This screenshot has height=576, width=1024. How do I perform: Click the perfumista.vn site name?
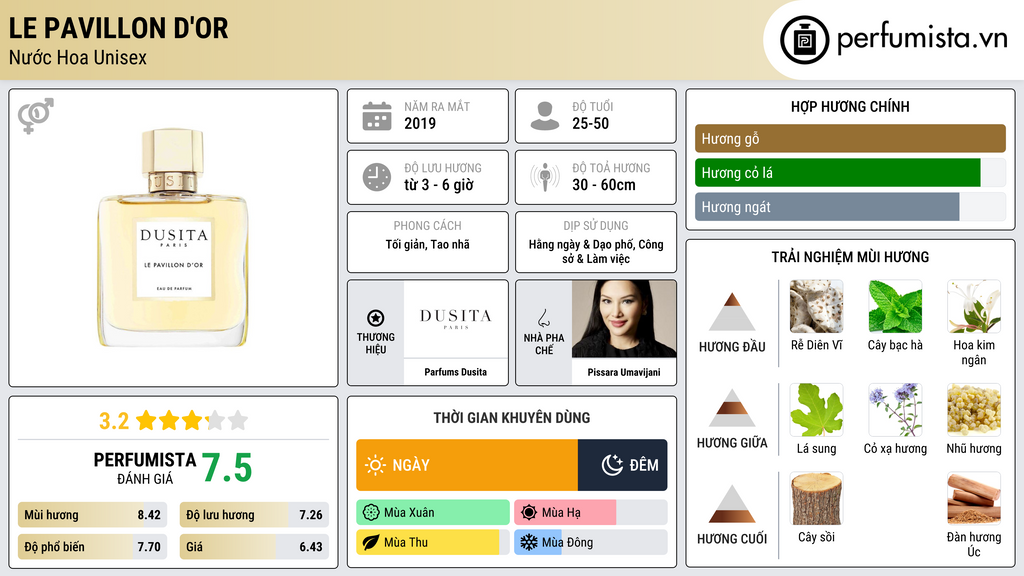pyautogui.click(x=922, y=39)
